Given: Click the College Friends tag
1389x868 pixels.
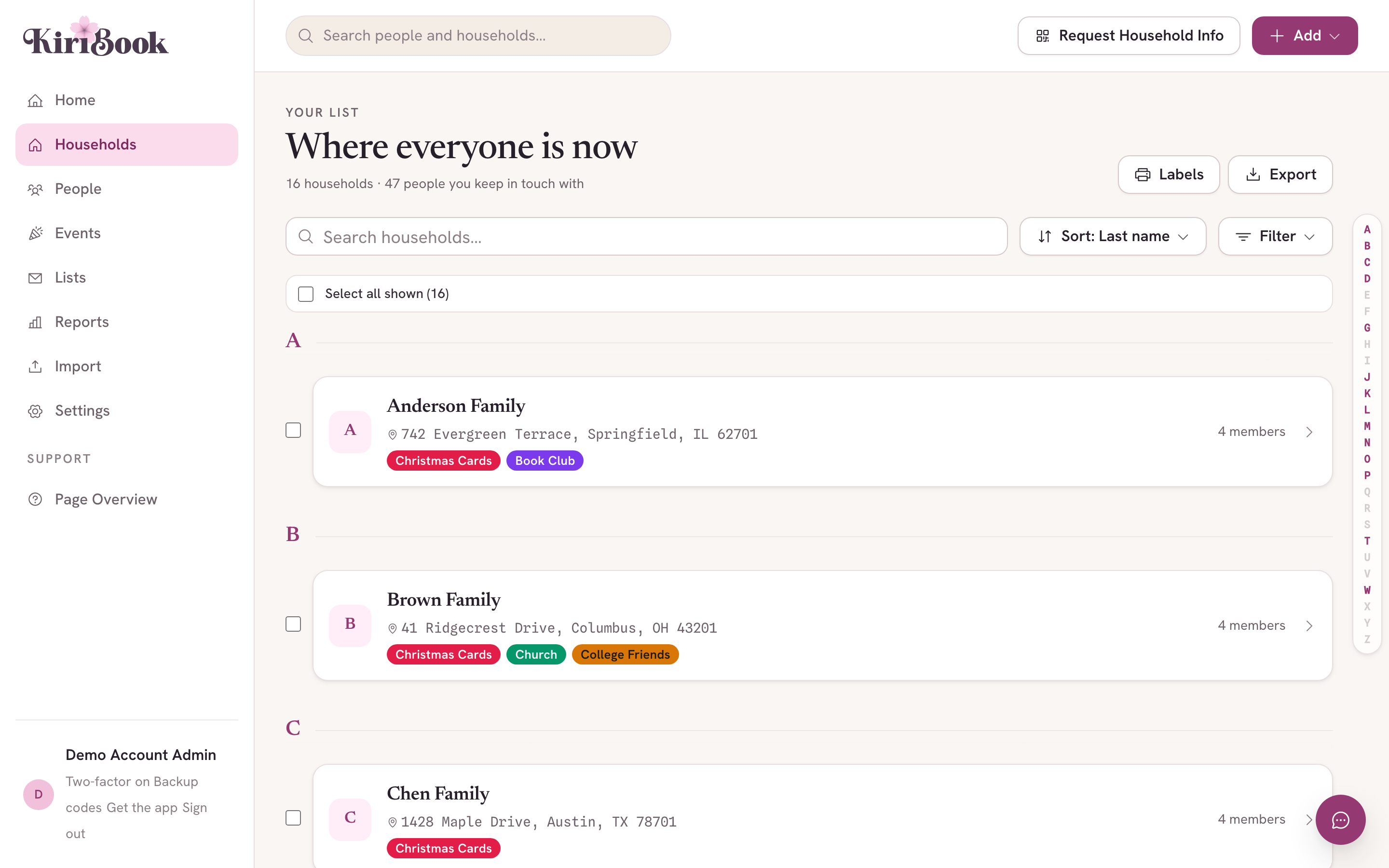Looking at the screenshot, I should (x=625, y=655).
